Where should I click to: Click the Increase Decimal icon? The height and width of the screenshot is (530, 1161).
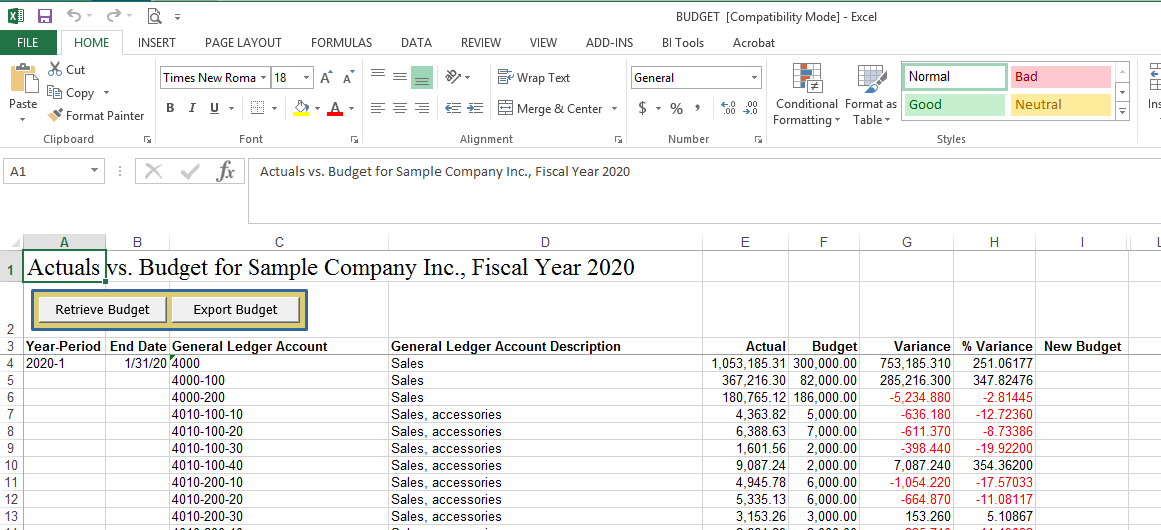pyautogui.click(x=727, y=108)
